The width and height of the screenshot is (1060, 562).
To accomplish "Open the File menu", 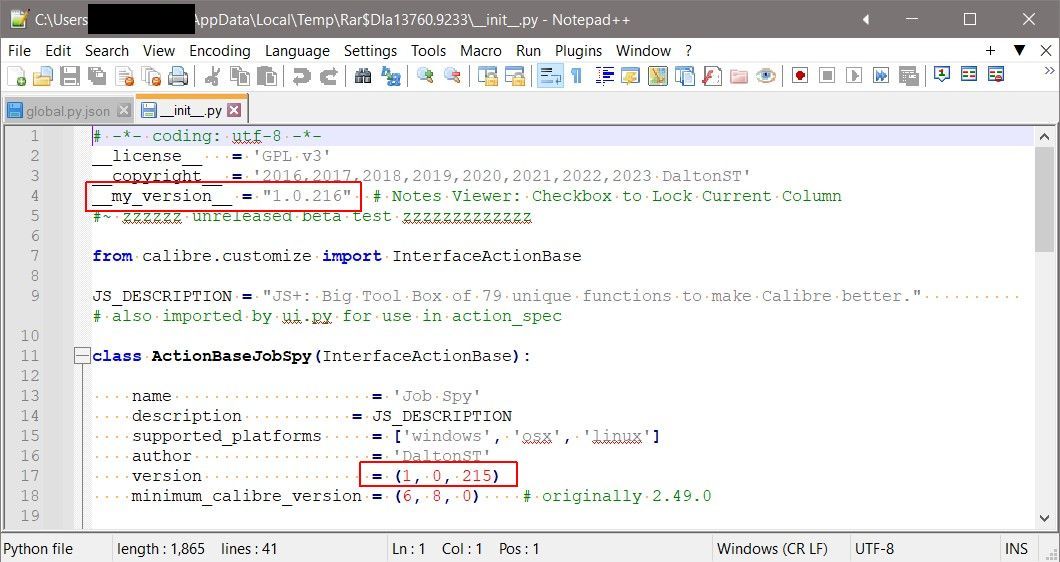I will (x=20, y=51).
